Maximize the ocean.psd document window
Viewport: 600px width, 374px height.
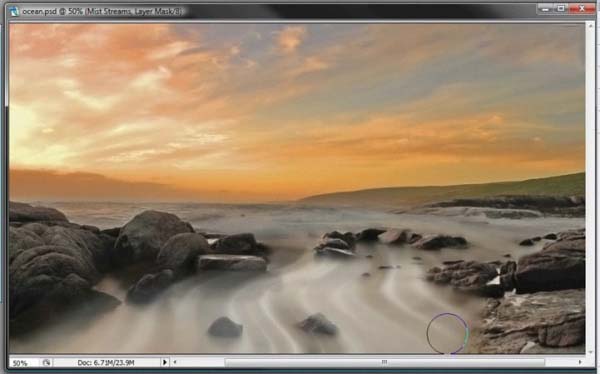click(x=561, y=8)
